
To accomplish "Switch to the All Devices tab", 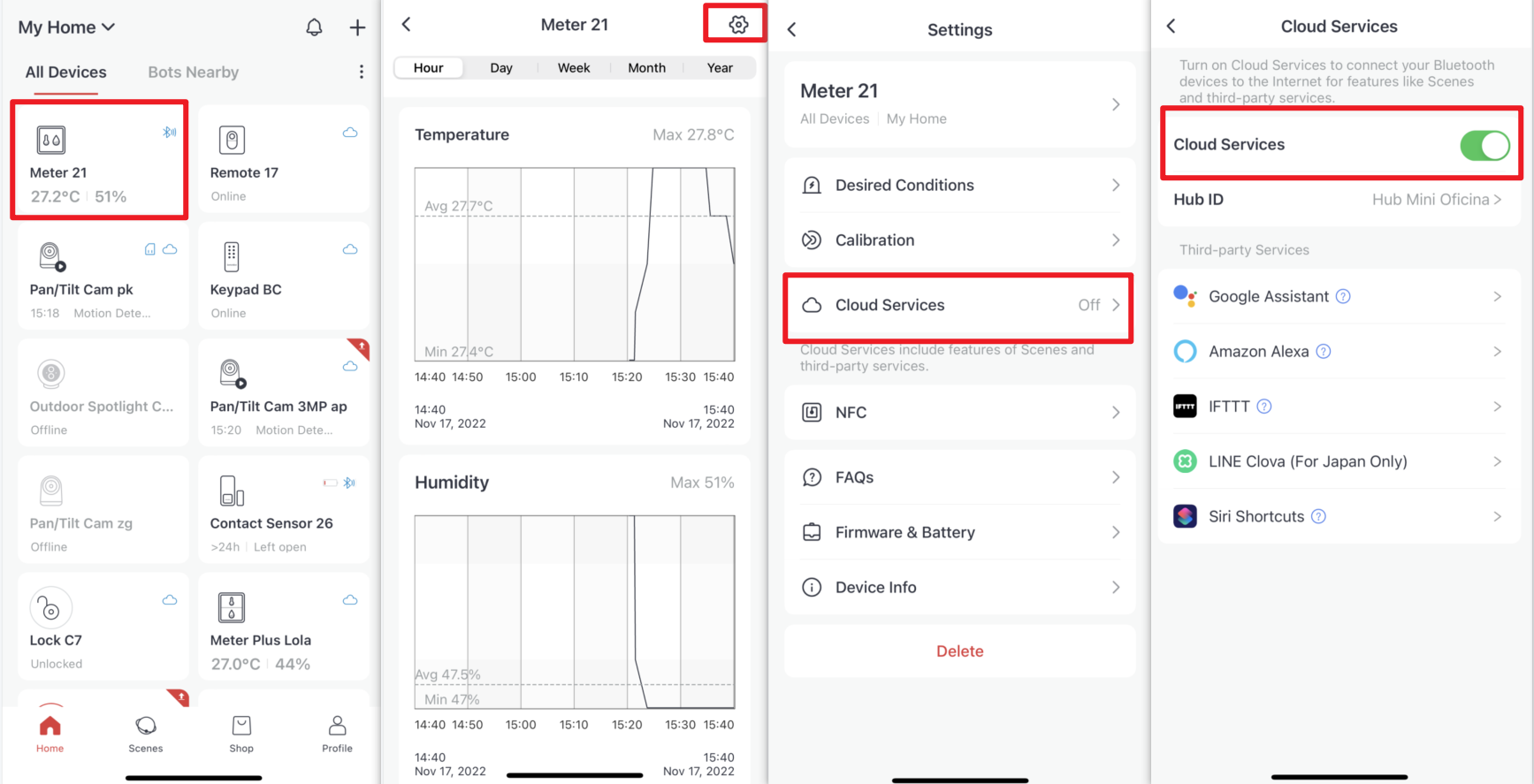I will coord(65,72).
